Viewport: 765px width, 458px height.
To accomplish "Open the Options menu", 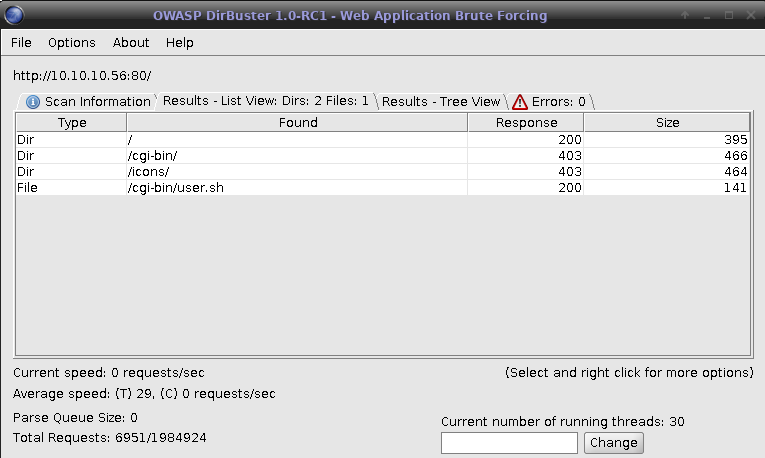I will tap(71, 43).
